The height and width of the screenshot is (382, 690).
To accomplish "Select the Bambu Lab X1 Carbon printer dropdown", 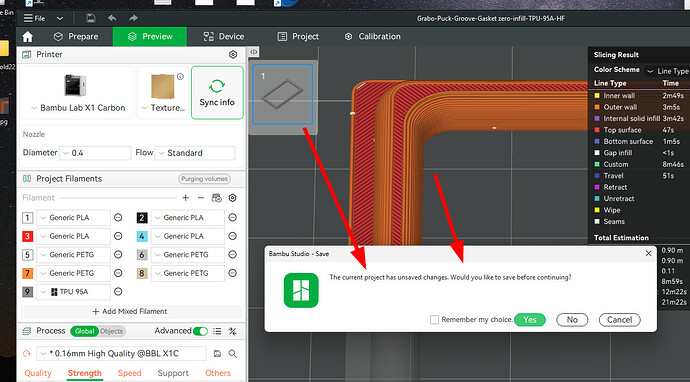I will (x=77, y=93).
